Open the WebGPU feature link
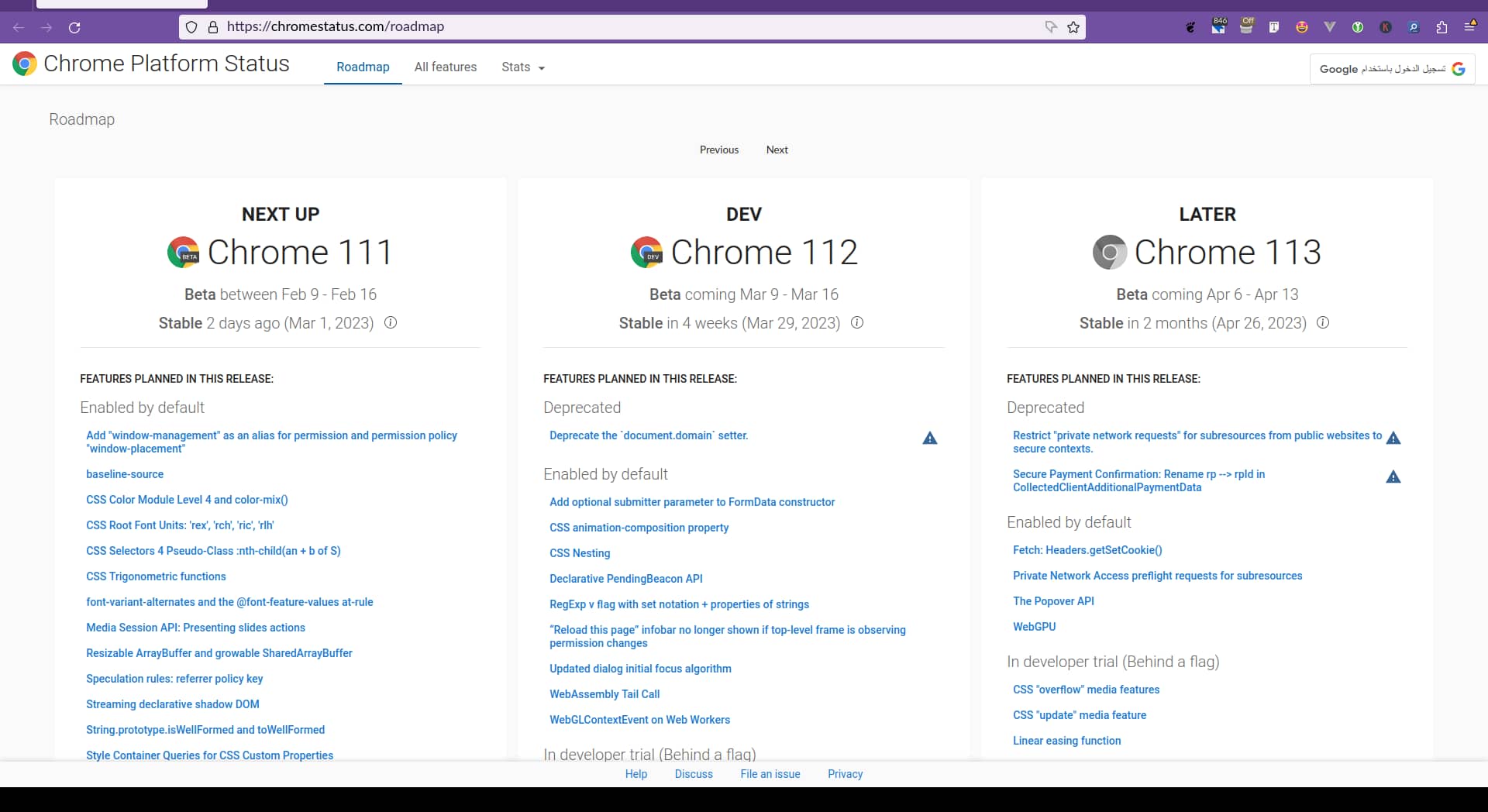1488x812 pixels. [1034, 627]
